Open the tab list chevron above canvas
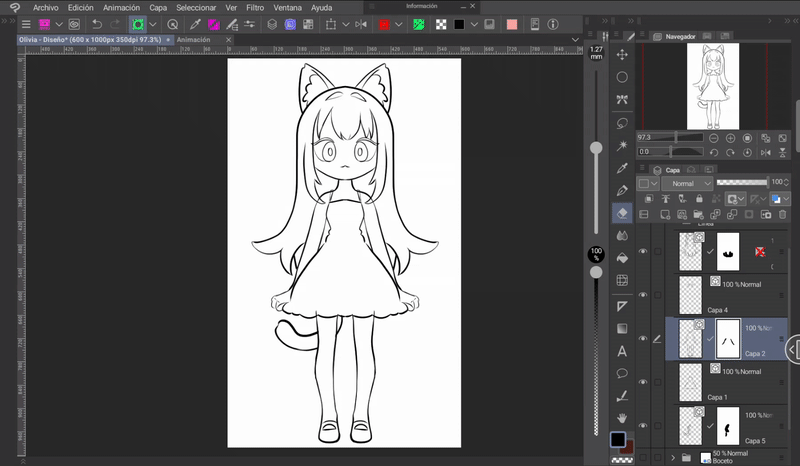Viewport: 800px width, 466px height. [575, 40]
